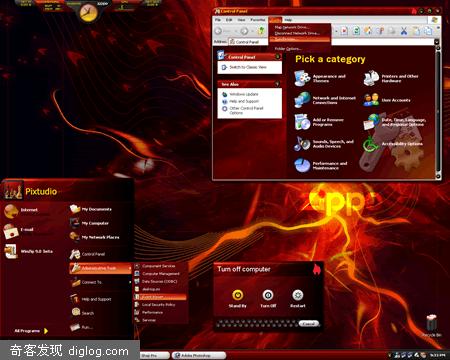Screen dimensions: 450x360
Task: Open Add or Remove Programs icon
Action: [x=303, y=122]
